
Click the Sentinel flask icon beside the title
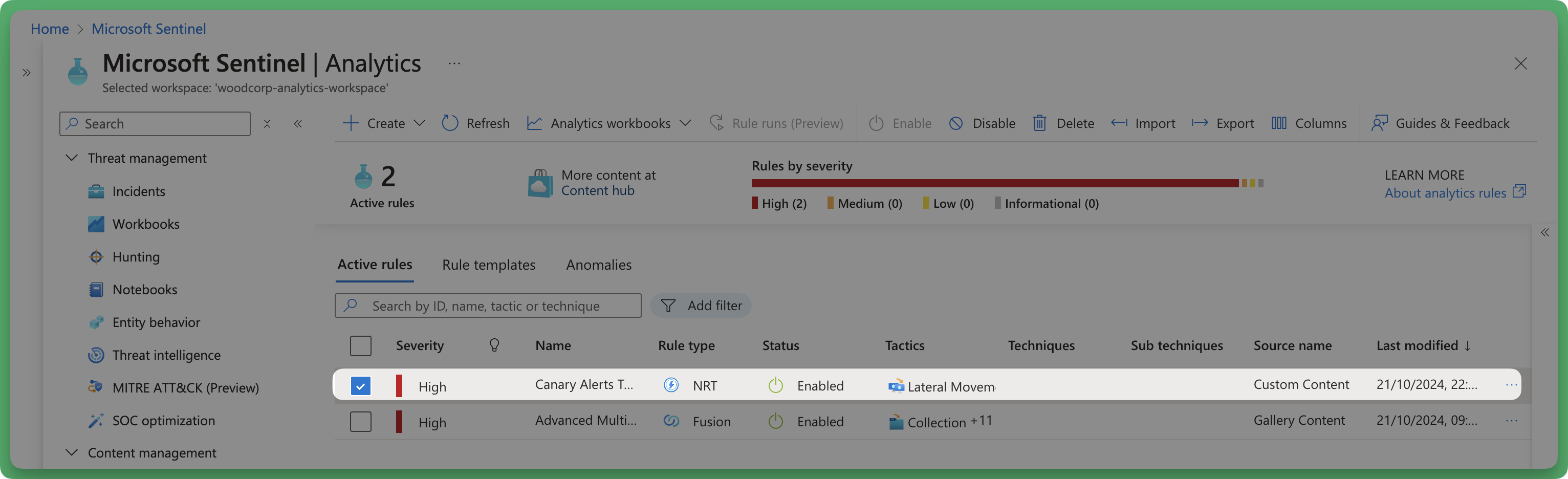coord(78,72)
